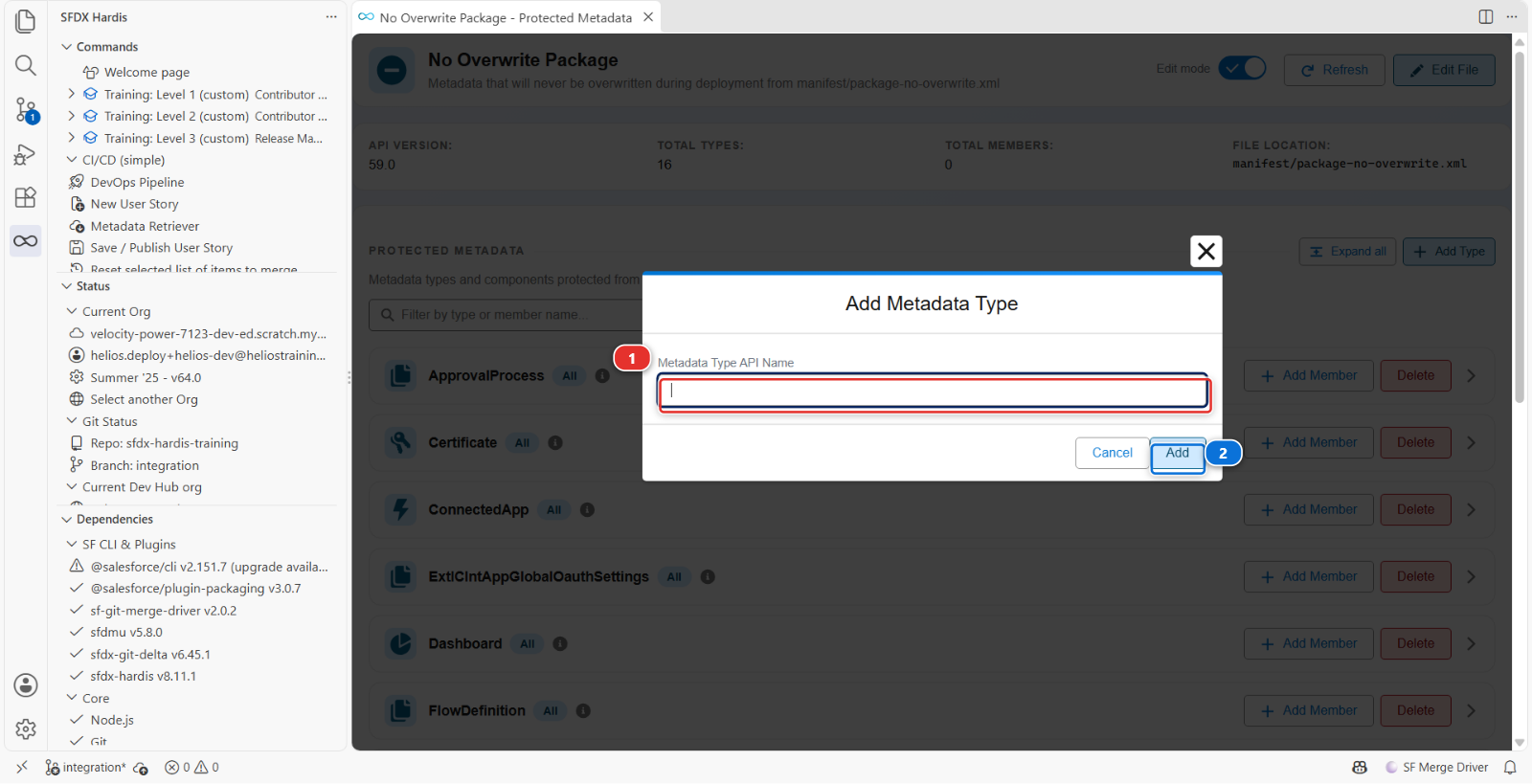
Task: Collapse the Dependencies section
Action: (x=67, y=519)
